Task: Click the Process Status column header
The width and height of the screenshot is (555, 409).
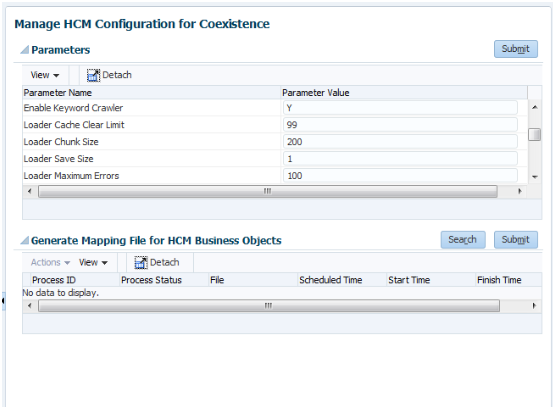Action: [151, 280]
